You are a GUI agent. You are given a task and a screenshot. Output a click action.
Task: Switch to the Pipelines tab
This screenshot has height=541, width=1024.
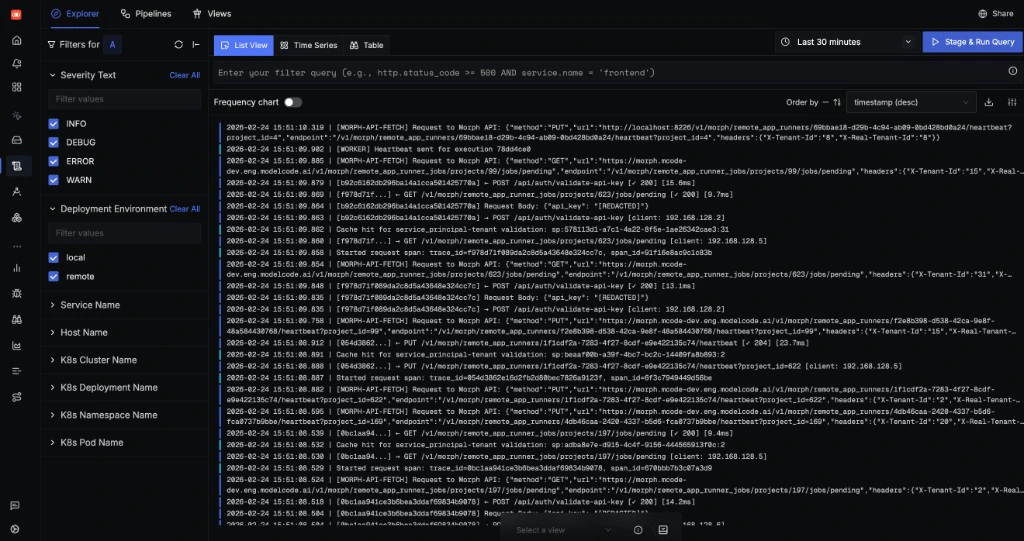tap(146, 14)
